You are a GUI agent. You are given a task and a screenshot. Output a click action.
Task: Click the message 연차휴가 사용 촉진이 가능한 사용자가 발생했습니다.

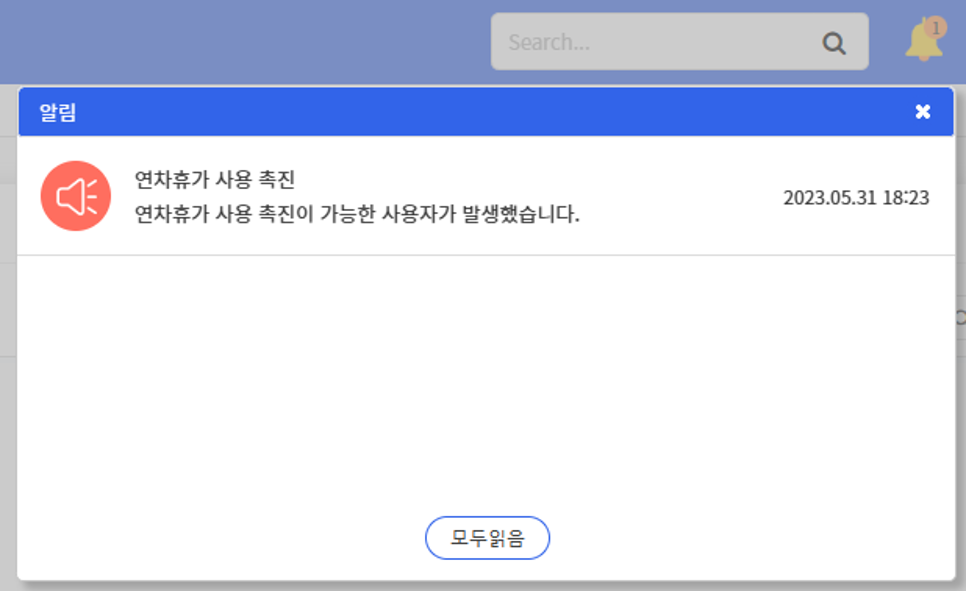tap(357, 214)
